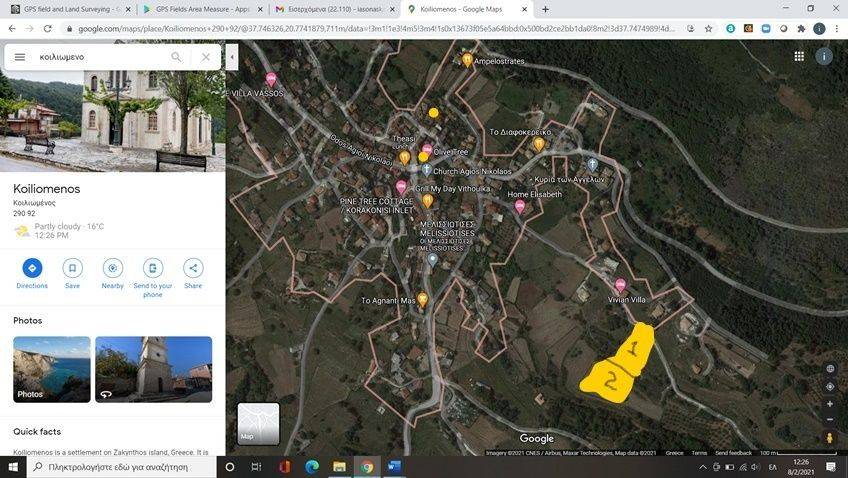Collapse the side panel arrow
The image size is (848, 478).
coord(232,58)
